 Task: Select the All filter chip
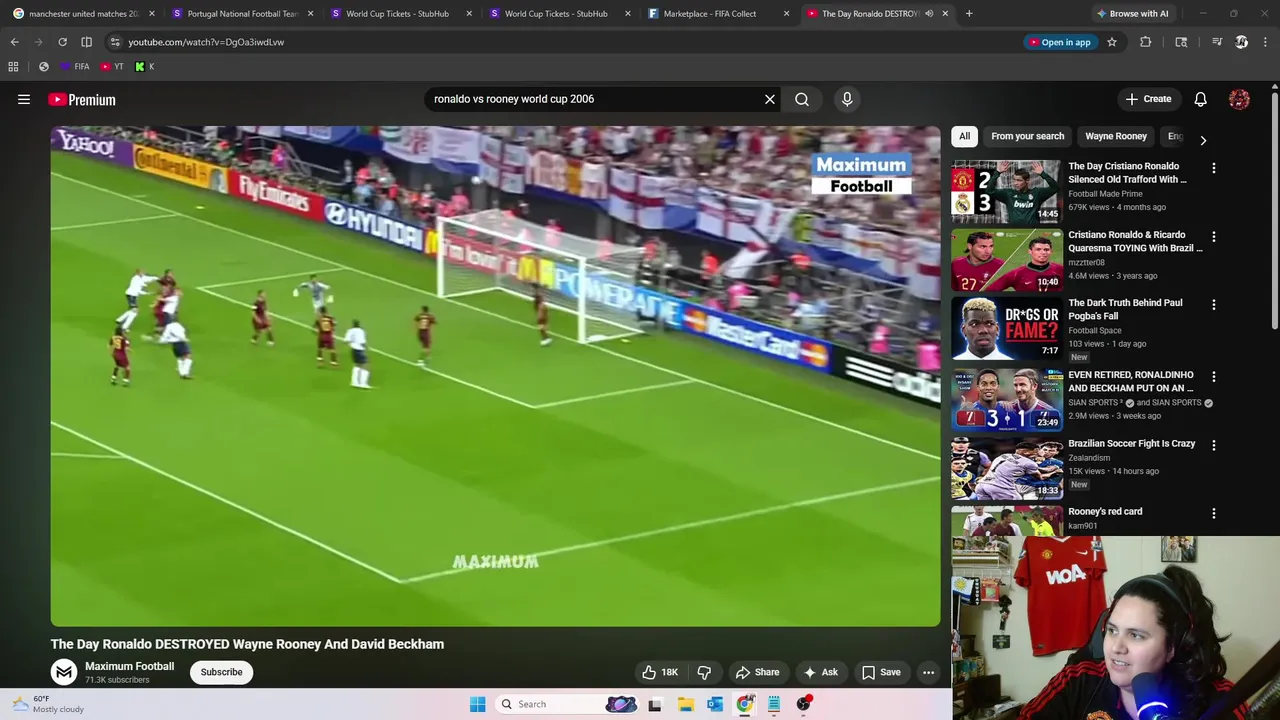click(x=964, y=136)
